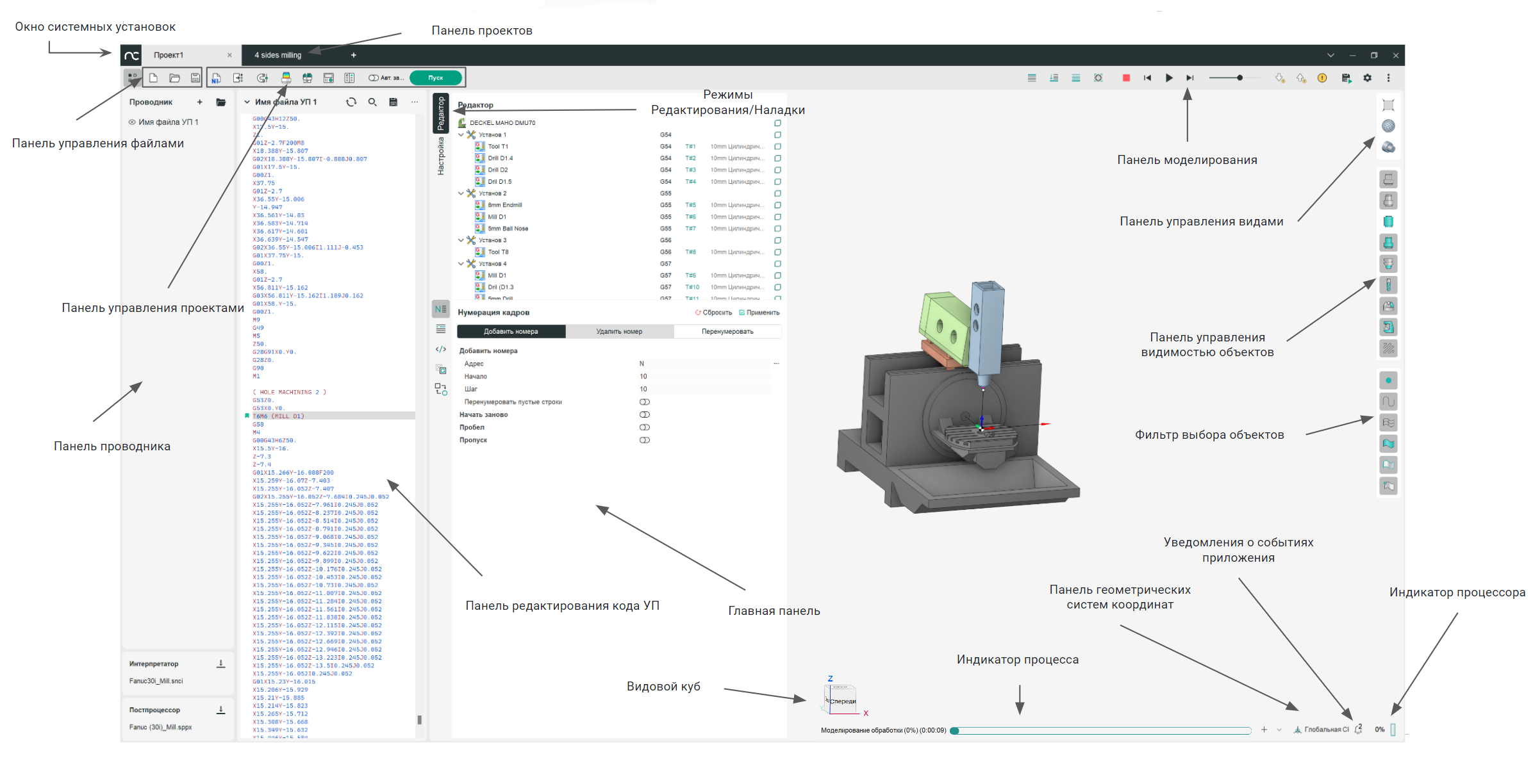This screenshot has width=1533, height=784.
Task: Select the 'Удалить номер' tab
Action: (x=619, y=332)
